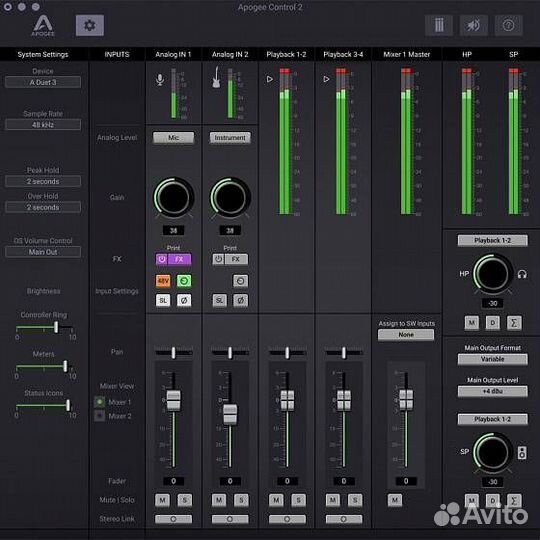
Task: Open settings with the gear icon
Action: (90, 25)
